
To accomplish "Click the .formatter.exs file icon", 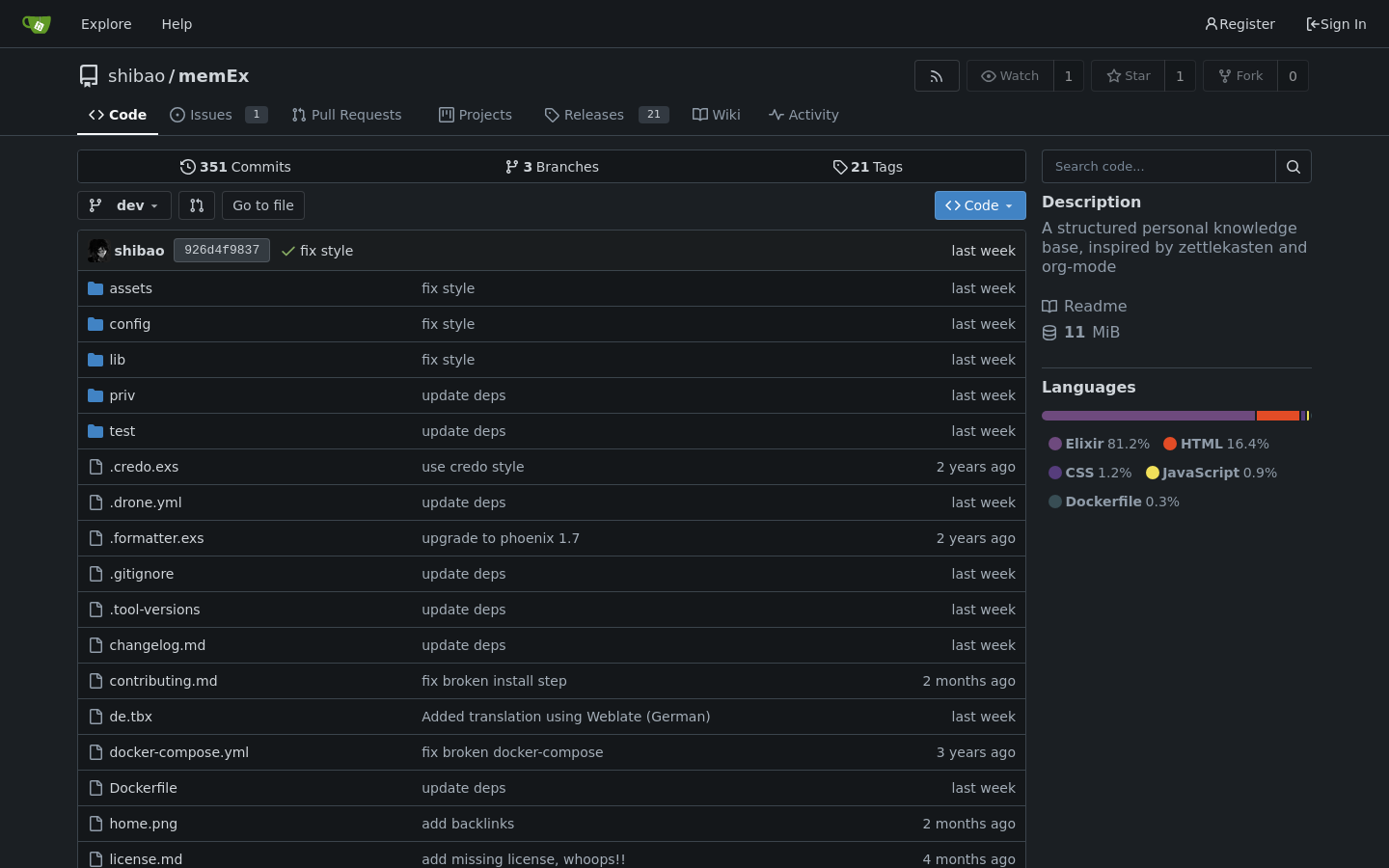I will (x=95, y=538).
